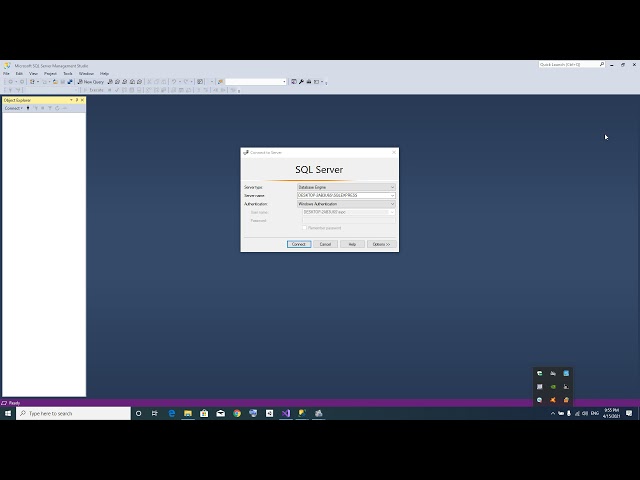
Task: Click the NVIDIA icon in tray overflow
Action: (x=553, y=387)
